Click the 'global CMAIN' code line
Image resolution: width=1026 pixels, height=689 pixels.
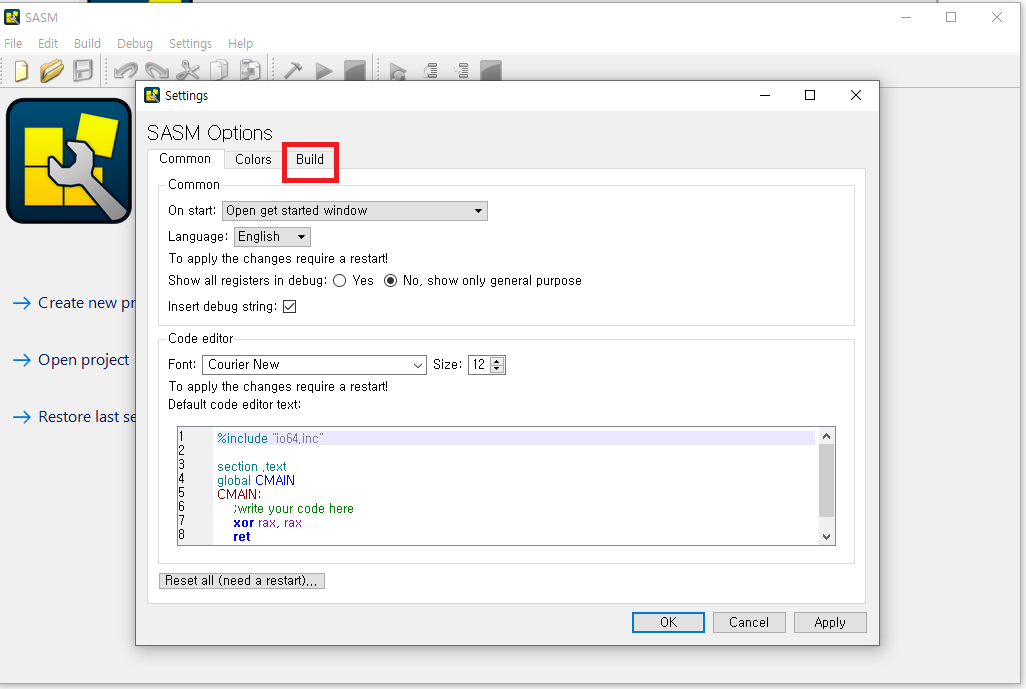[256, 480]
